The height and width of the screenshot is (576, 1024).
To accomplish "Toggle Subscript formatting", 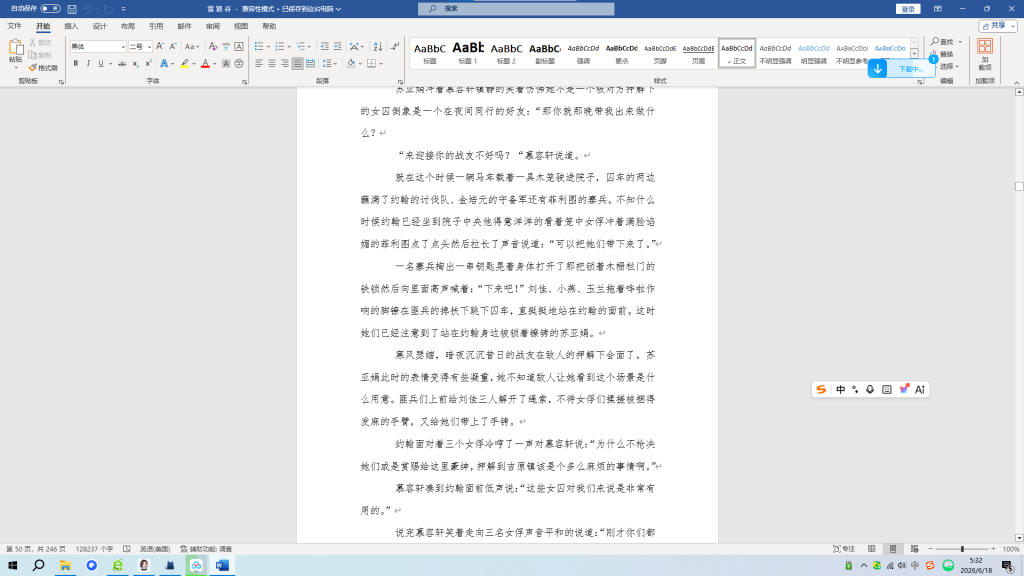I will (x=135, y=63).
